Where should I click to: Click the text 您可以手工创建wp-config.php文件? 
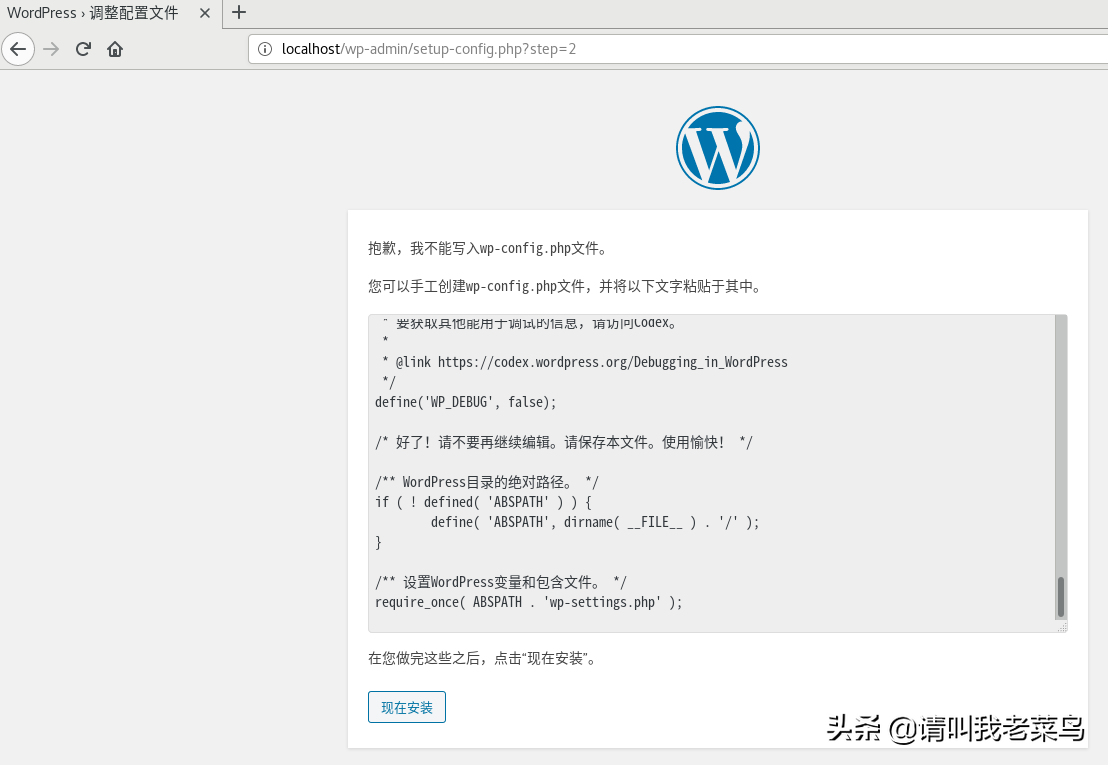[x=476, y=286]
